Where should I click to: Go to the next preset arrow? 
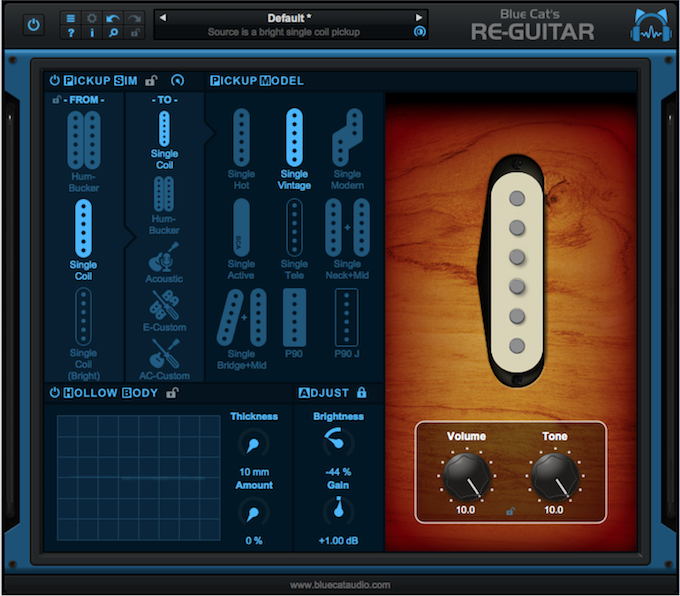418,18
